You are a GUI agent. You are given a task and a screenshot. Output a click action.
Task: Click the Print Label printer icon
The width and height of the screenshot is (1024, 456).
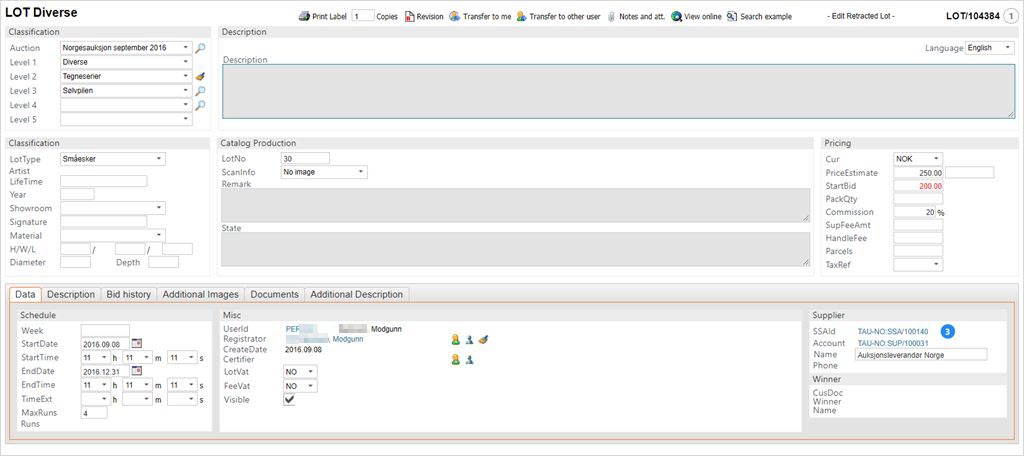pos(305,17)
